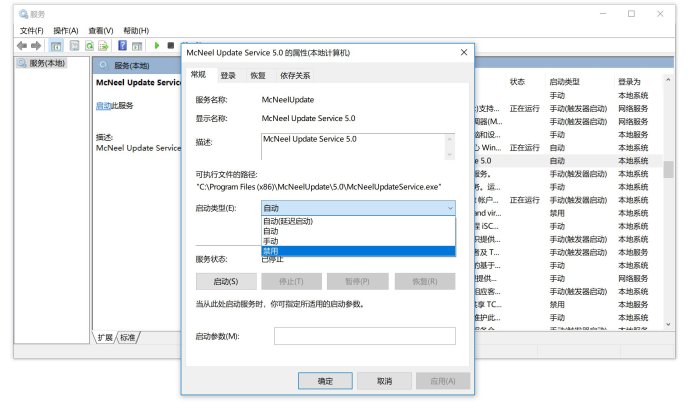Click the black Stop Service square icon
The height and width of the screenshot is (412, 690).
pyautogui.click(x=171, y=45)
